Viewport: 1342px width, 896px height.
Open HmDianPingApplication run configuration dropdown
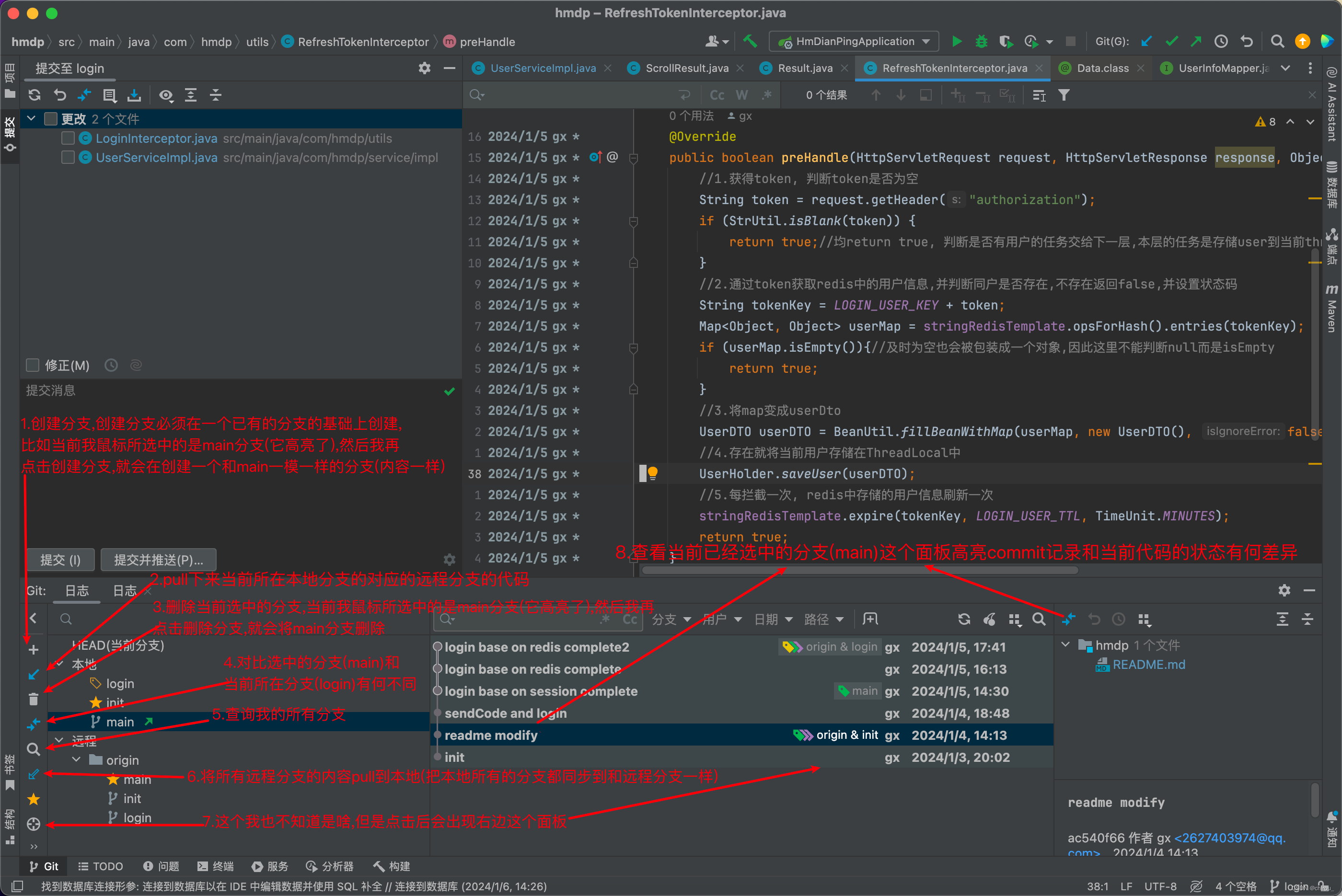pyautogui.click(x=855, y=41)
